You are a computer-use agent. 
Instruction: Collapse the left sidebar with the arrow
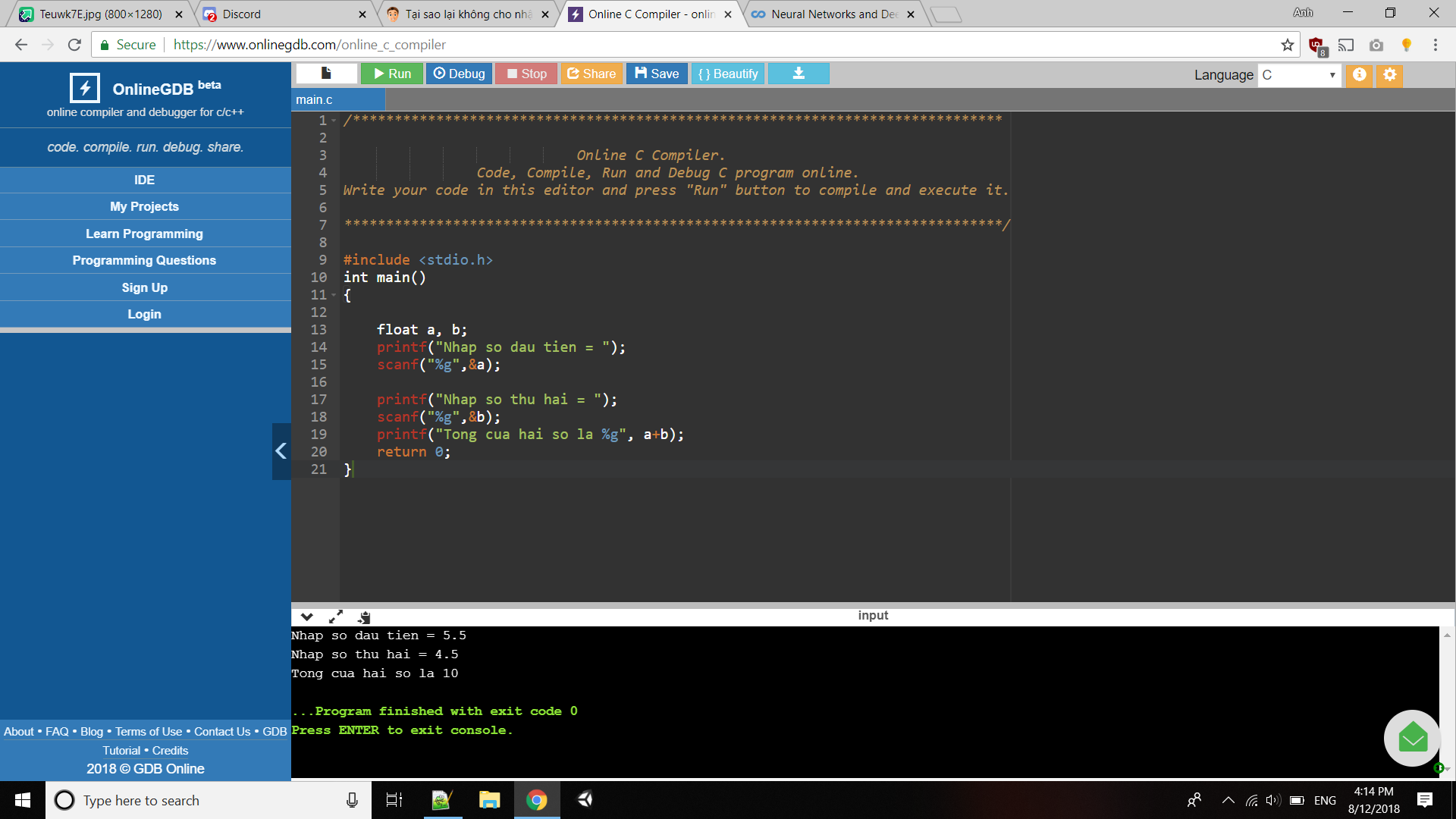pos(281,451)
